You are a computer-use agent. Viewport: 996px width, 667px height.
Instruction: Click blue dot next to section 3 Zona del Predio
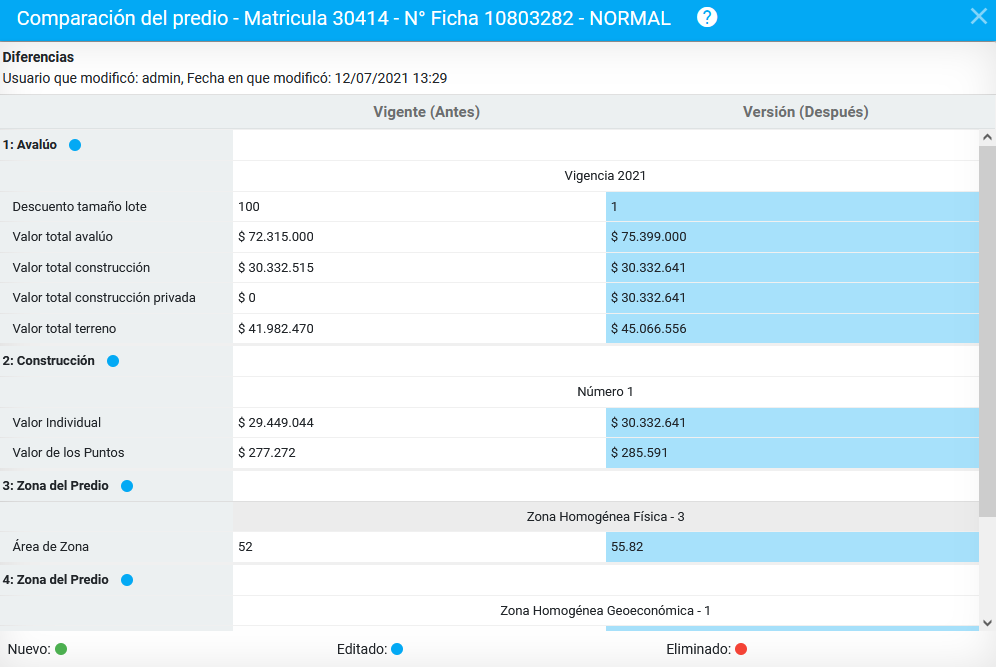(x=127, y=486)
